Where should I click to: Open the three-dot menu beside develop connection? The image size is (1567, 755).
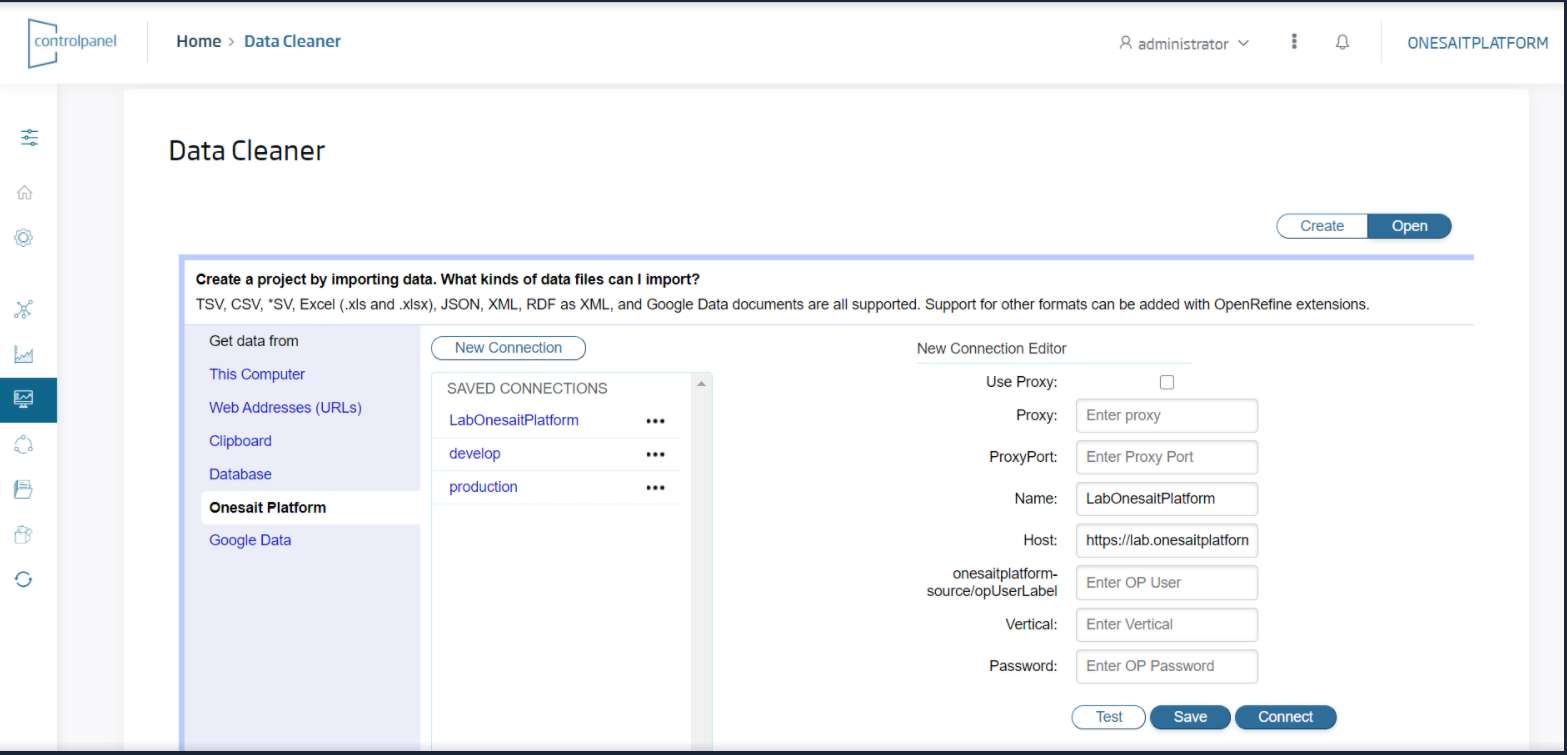coord(655,453)
